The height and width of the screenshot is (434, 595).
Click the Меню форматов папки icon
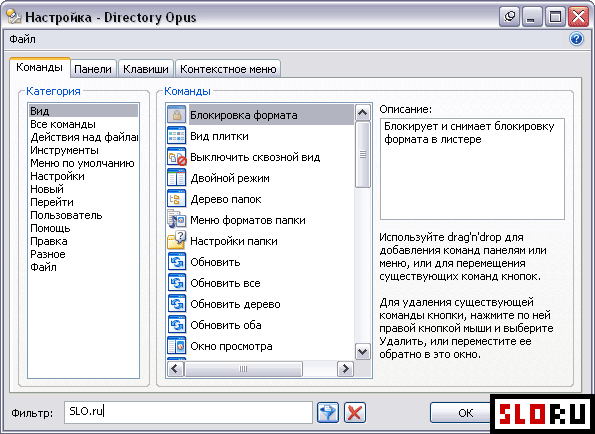(x=176, y=220)
